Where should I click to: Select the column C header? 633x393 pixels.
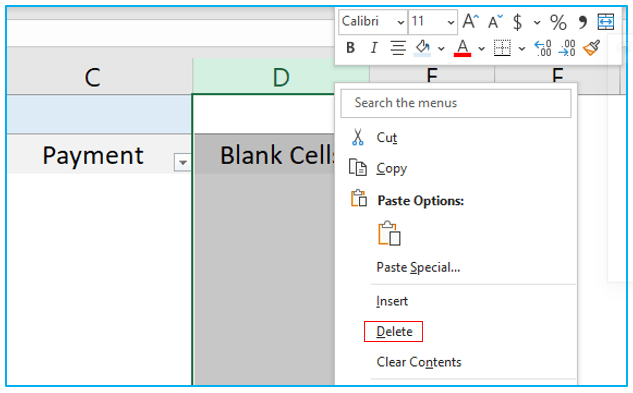[x=99, y=76]
